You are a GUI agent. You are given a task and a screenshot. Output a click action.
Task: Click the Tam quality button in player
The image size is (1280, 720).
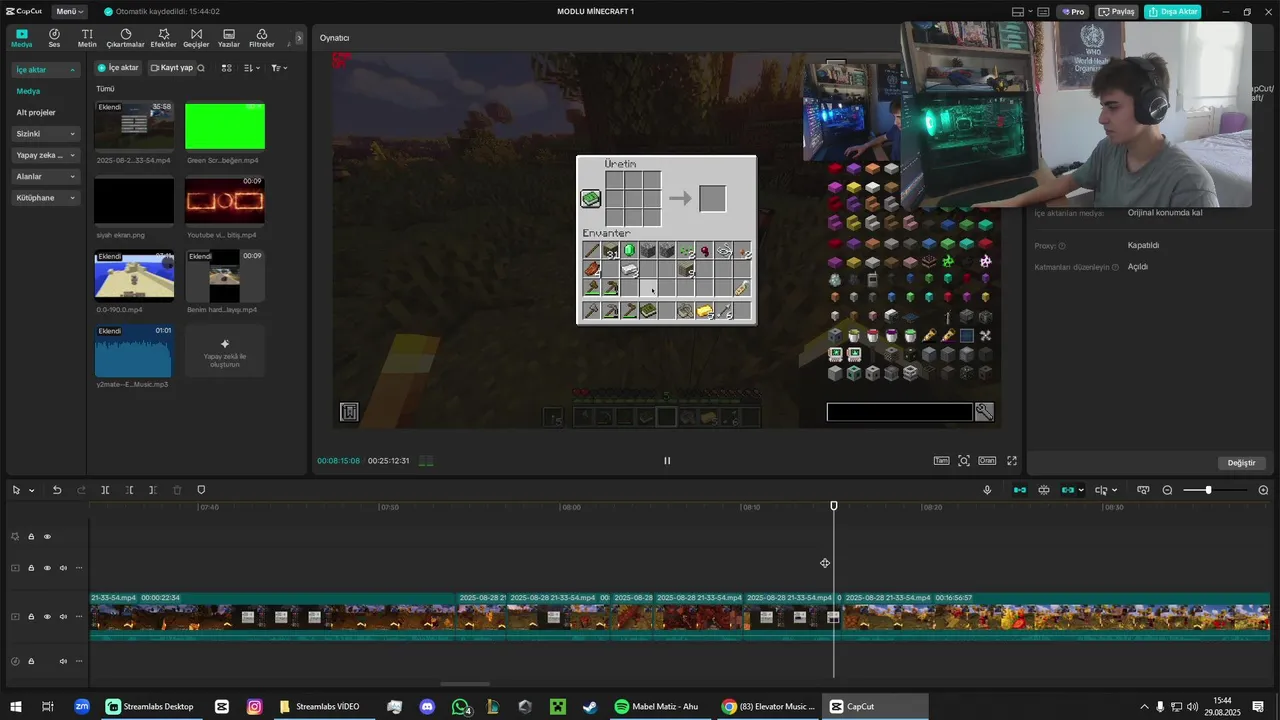click(x=941, y=461)
